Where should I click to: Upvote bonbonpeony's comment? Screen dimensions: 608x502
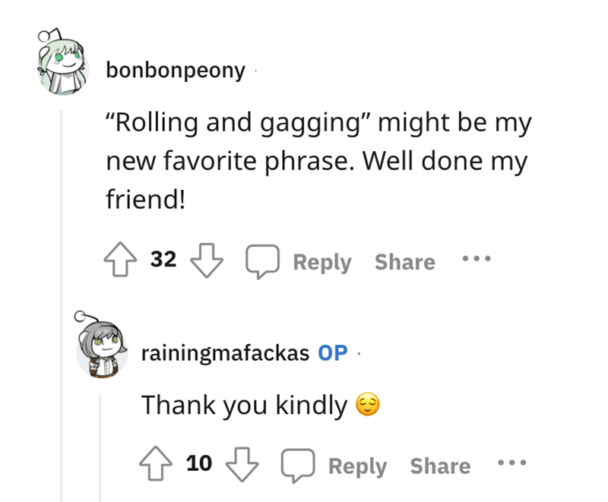click(x=124, y=262)
